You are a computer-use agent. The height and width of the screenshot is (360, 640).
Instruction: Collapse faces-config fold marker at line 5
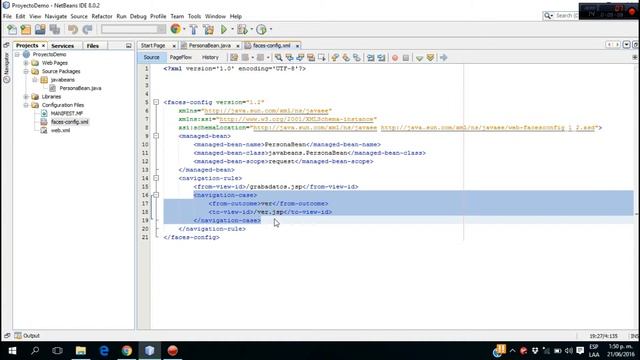click(156, 102)
